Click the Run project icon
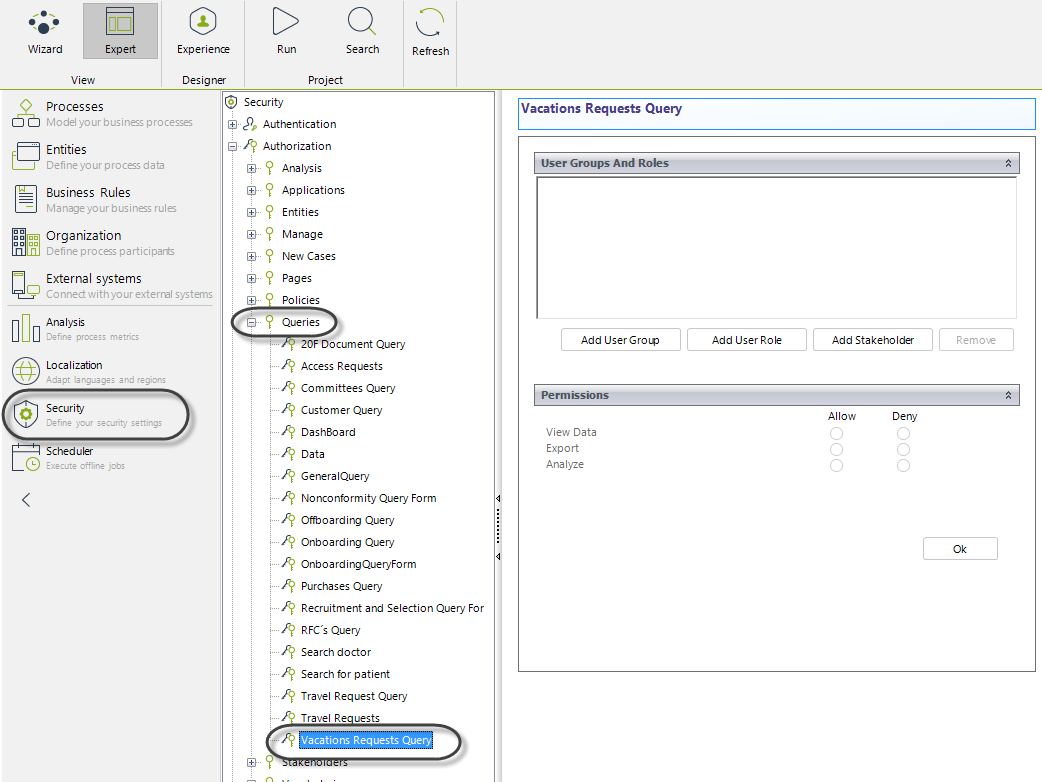The image size is (1042, 782). [x=286, y=31]
